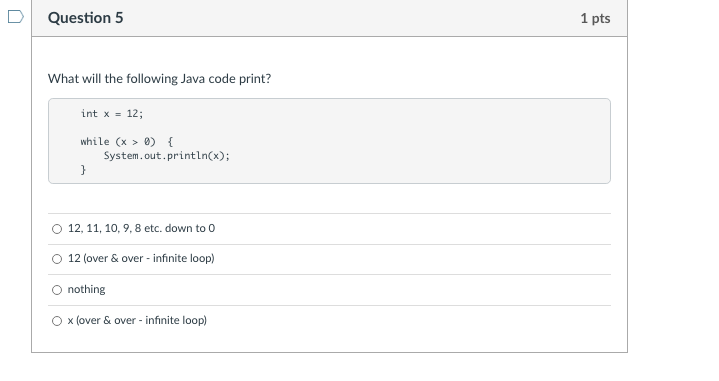Click the word 'Java' in the question prompt
Image resolution: width=719 pixels, height=381 pixels.
(193, 79)
